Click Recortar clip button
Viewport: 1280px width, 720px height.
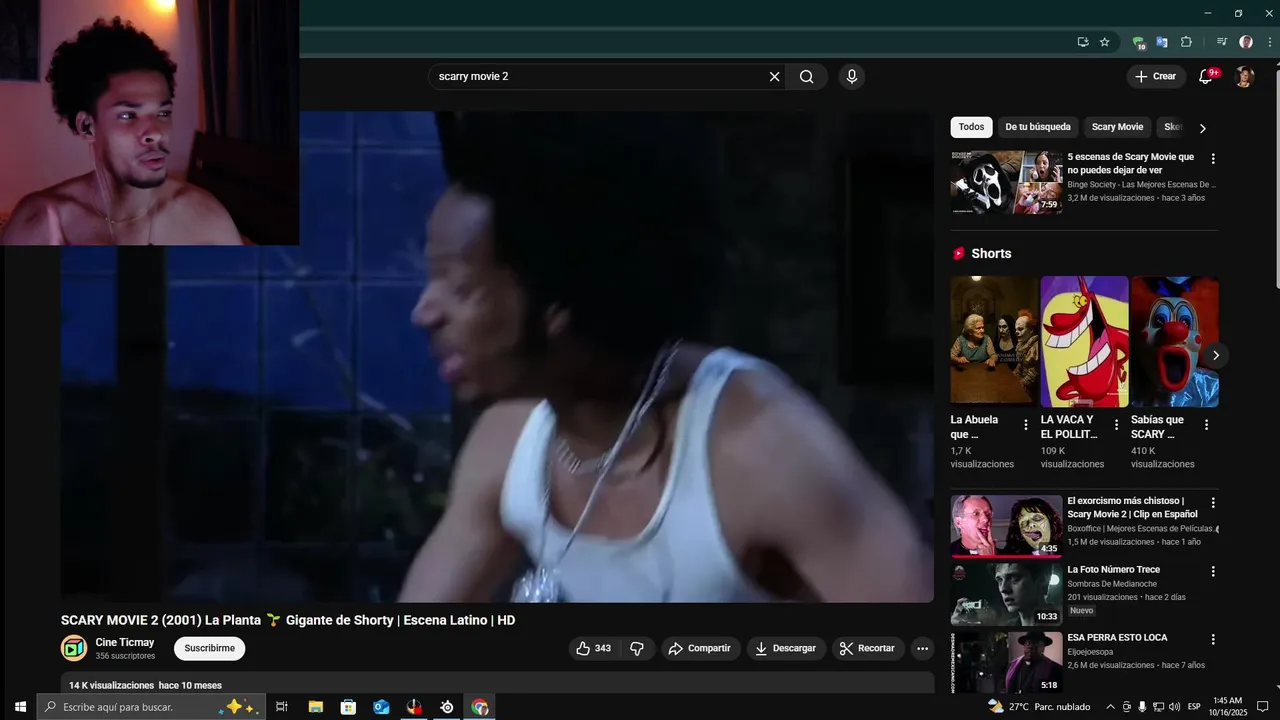pyautogui.click(x=868, y=648)
